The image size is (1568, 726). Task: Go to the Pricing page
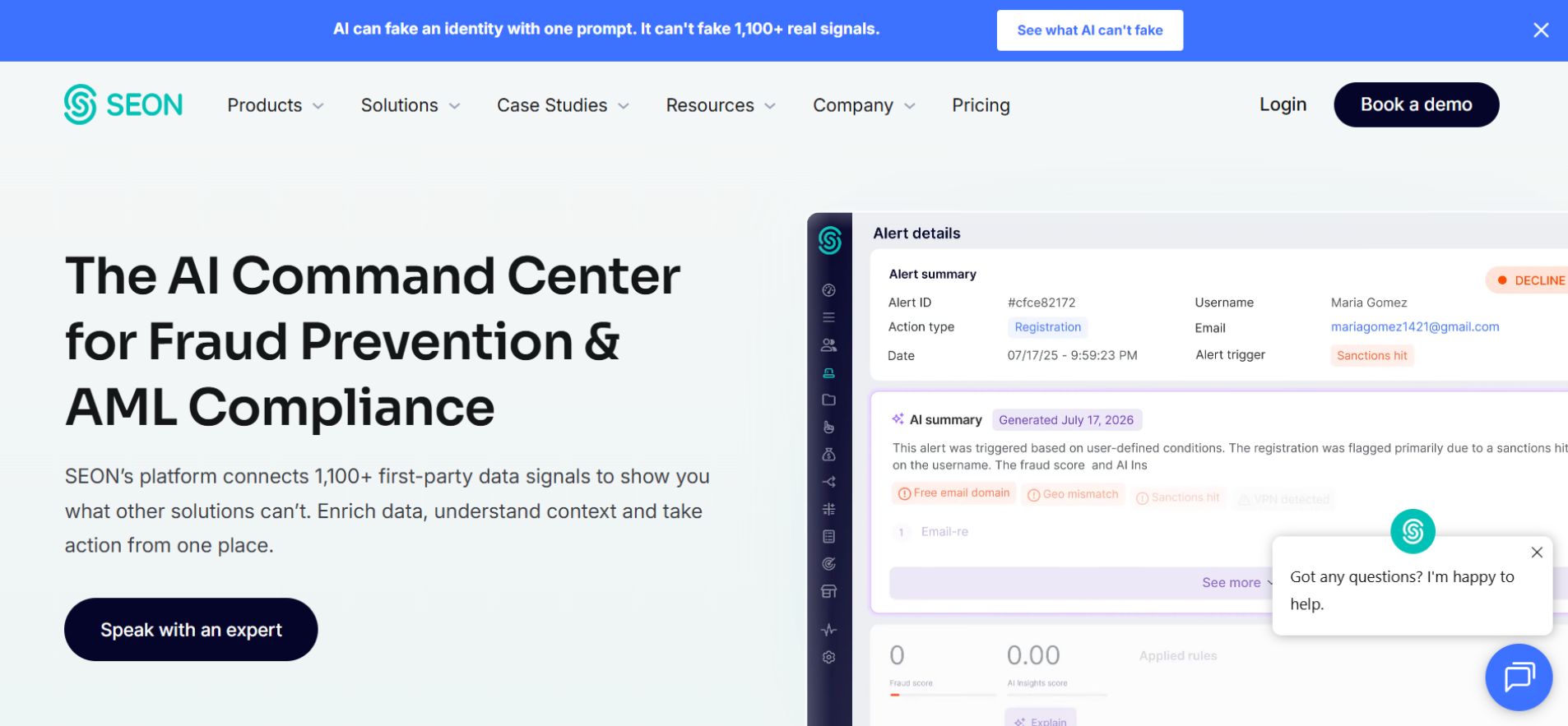coord(981,105)
